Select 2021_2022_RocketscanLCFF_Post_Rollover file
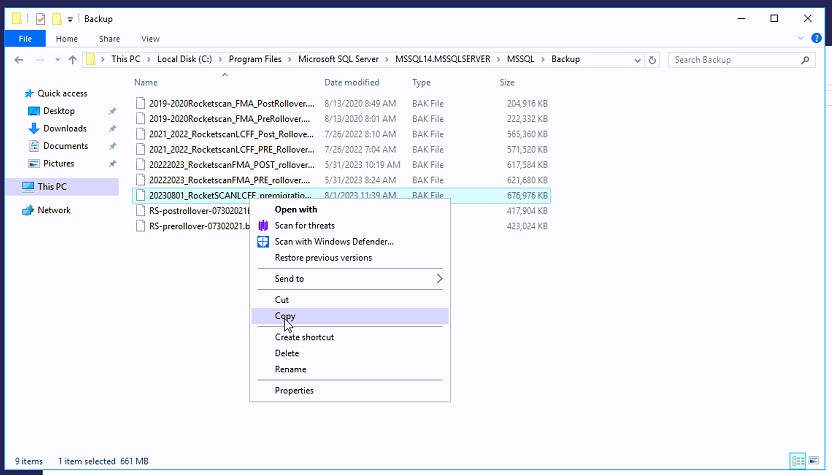 click(231, 134)
